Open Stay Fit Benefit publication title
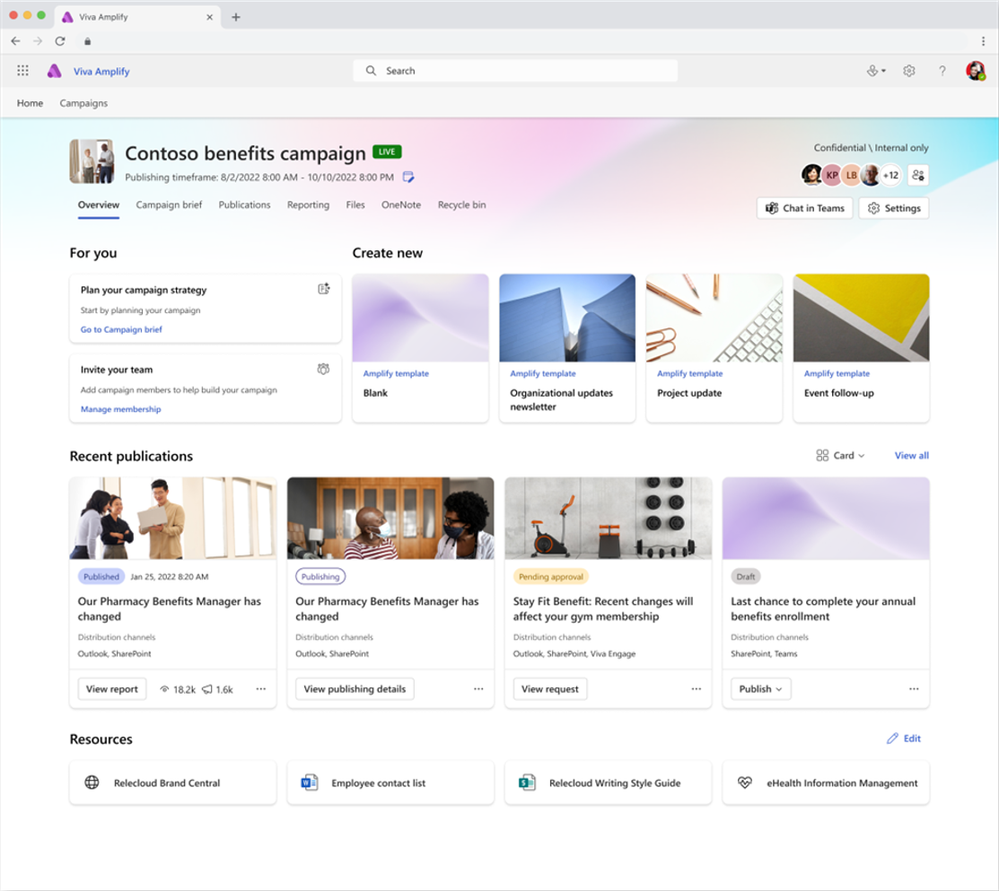Viewport: 999px width, 891px height. point(603,609)
